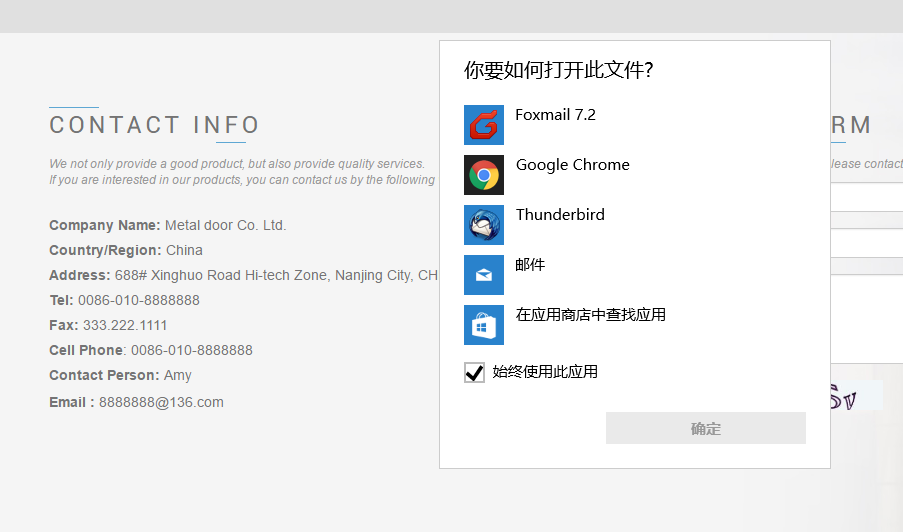Image resolution: width=903 pixels, height=532 pixels.
Task: Click the CONTACT INFO heading
Action: 155,125
